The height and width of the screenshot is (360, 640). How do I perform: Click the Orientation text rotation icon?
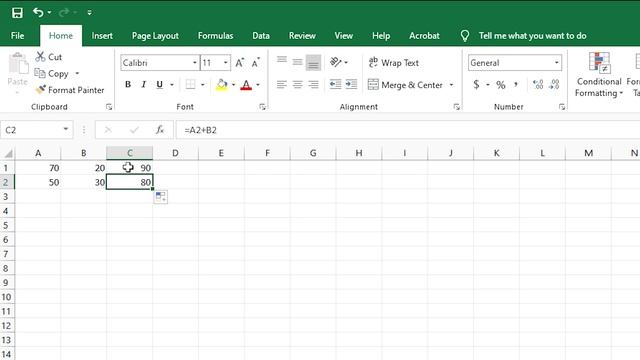336,62
